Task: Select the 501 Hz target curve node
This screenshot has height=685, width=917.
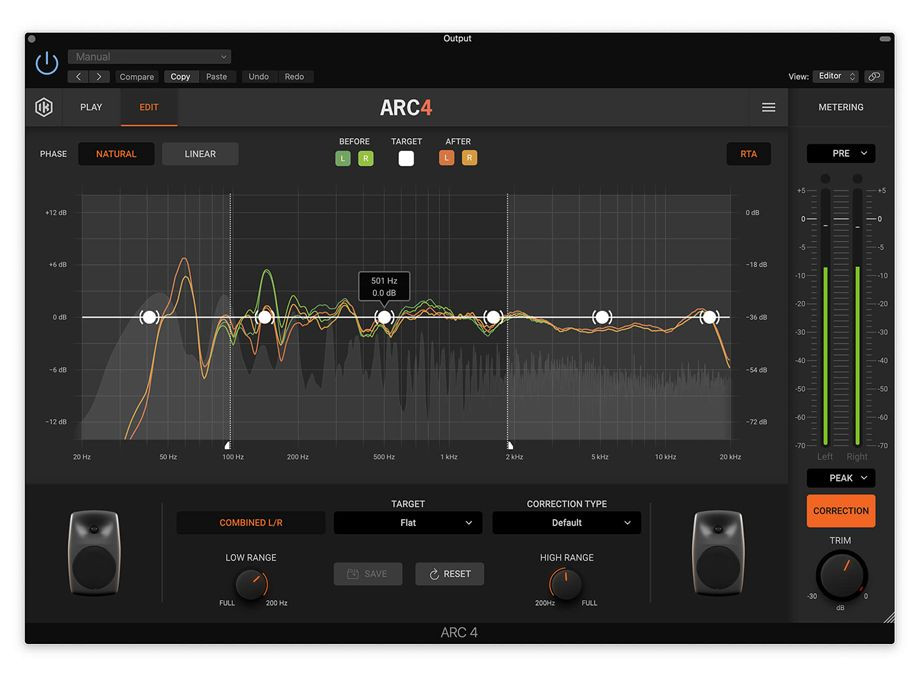Action: coord(384,317)
